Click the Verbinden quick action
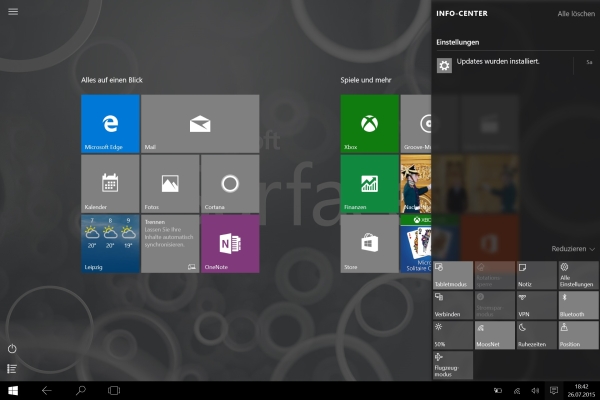600x400 pixels. click(x=453, y=305)
